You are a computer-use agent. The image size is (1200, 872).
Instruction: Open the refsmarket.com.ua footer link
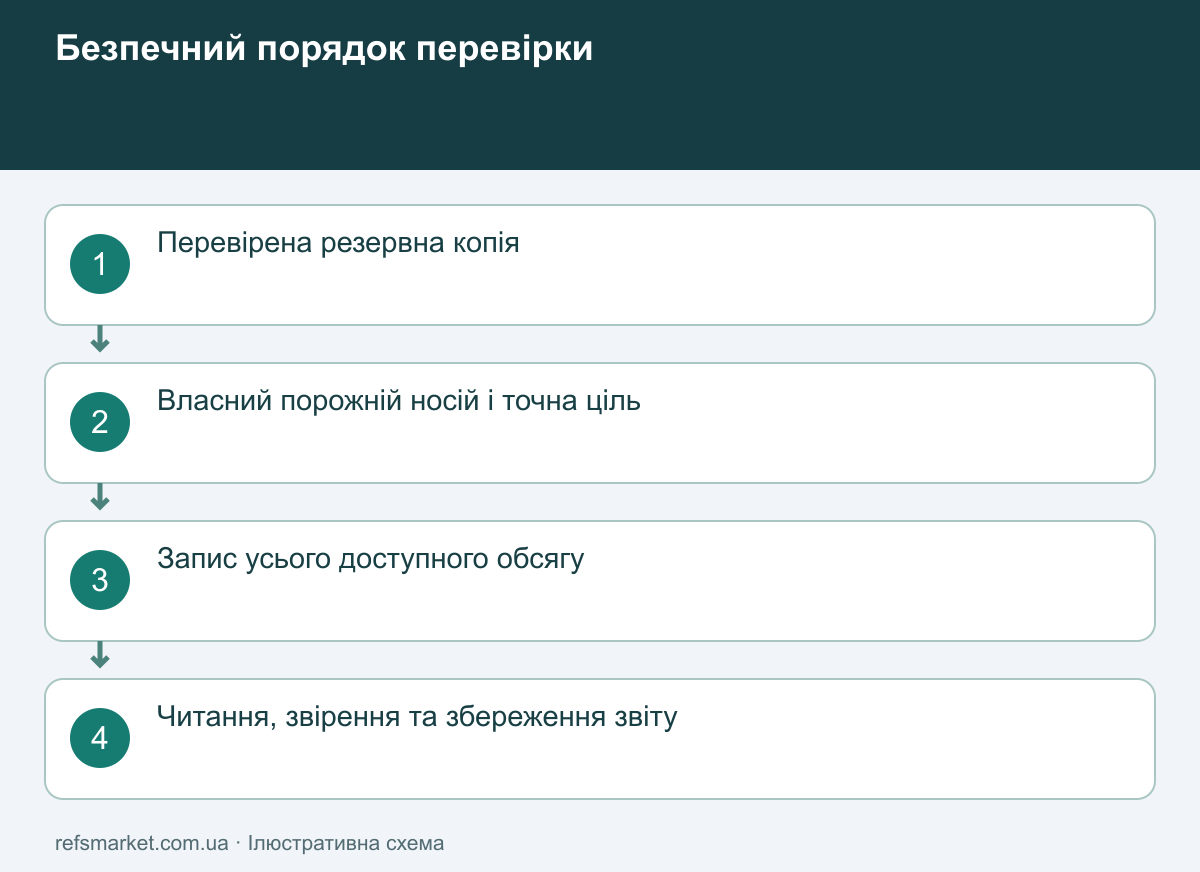tap(142, 843)
